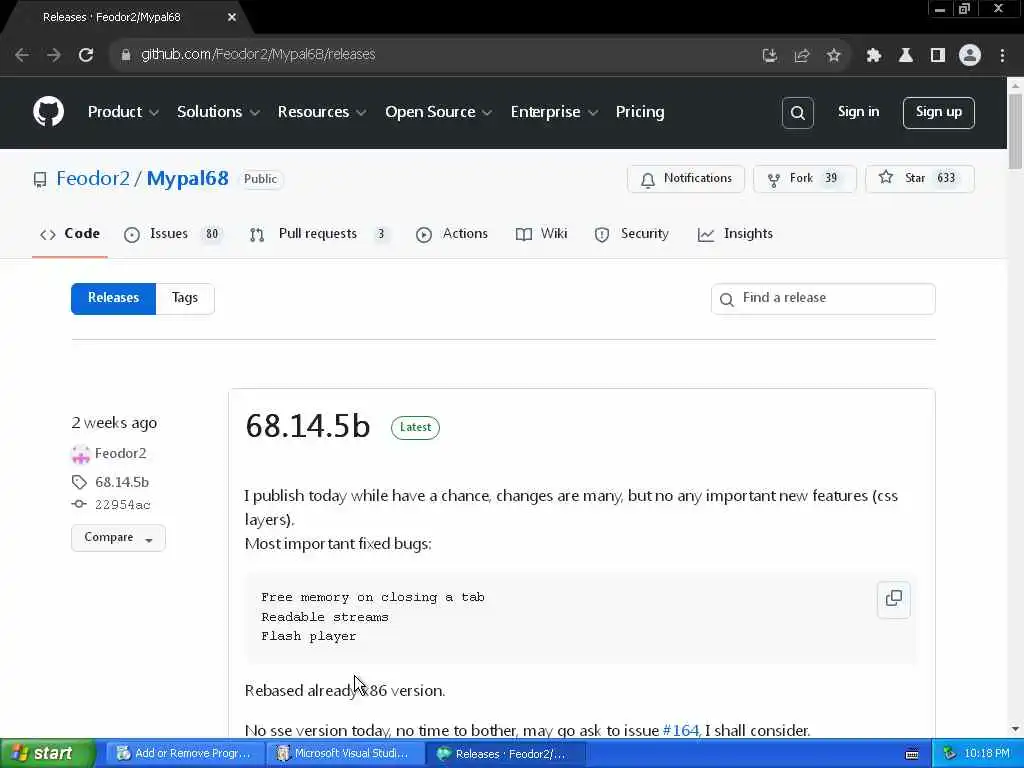Click the commit icon beside 22954ac
The image size is (1024, 768).
pos(79,504)
